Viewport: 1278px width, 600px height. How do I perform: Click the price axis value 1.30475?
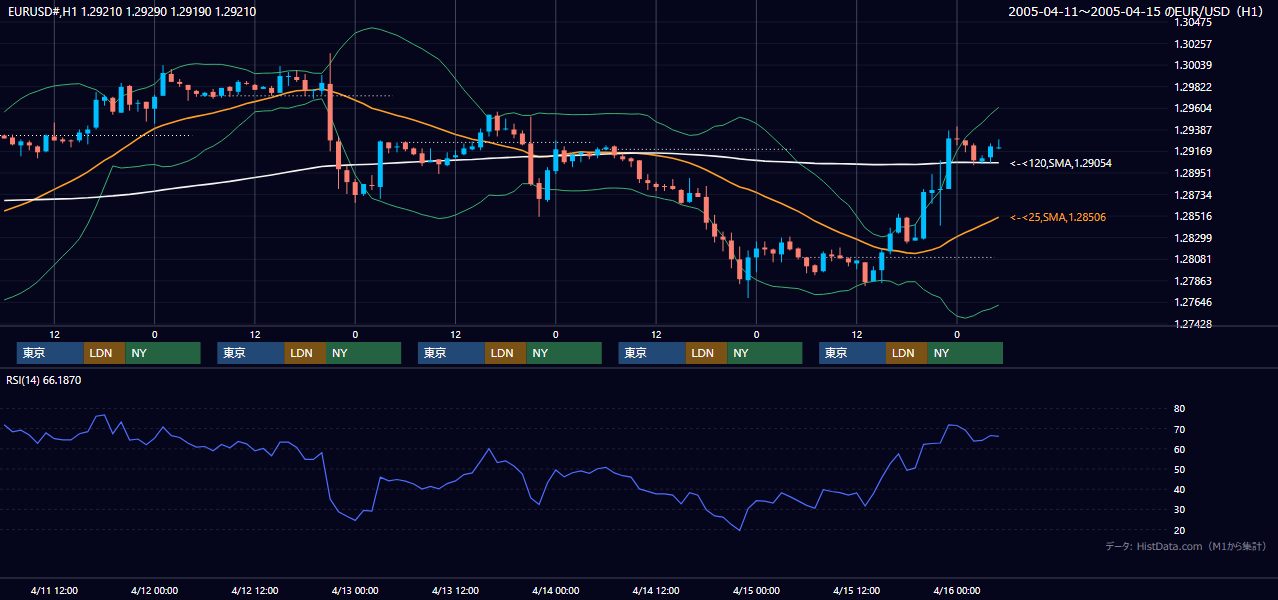coord(1193,22)
